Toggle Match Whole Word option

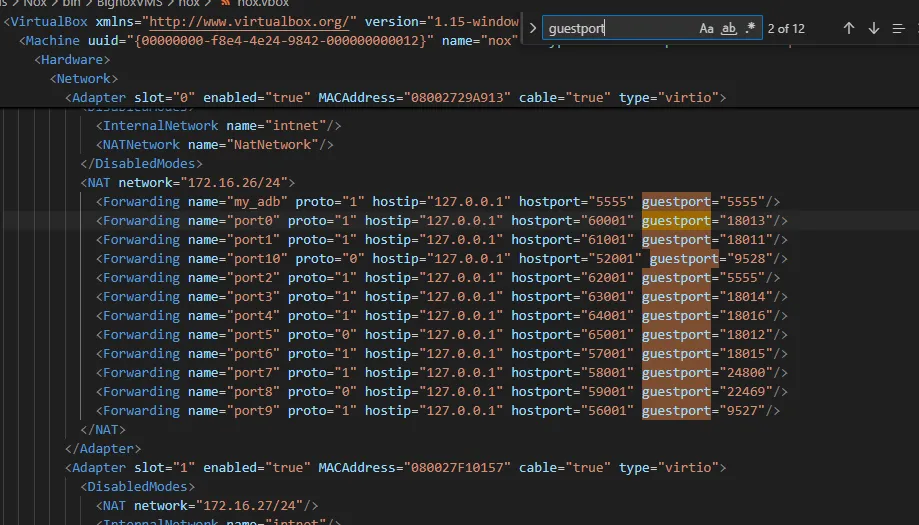[729, 28]
